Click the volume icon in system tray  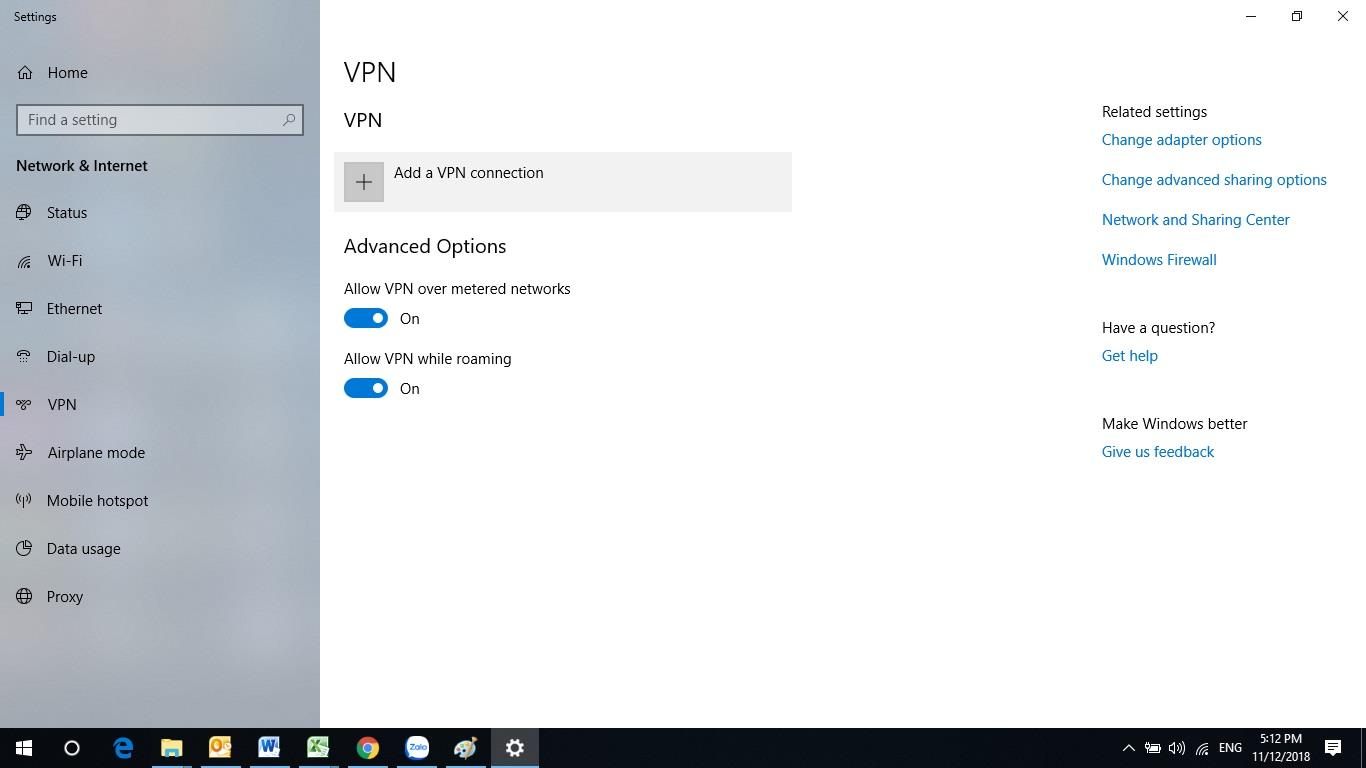1175,747
